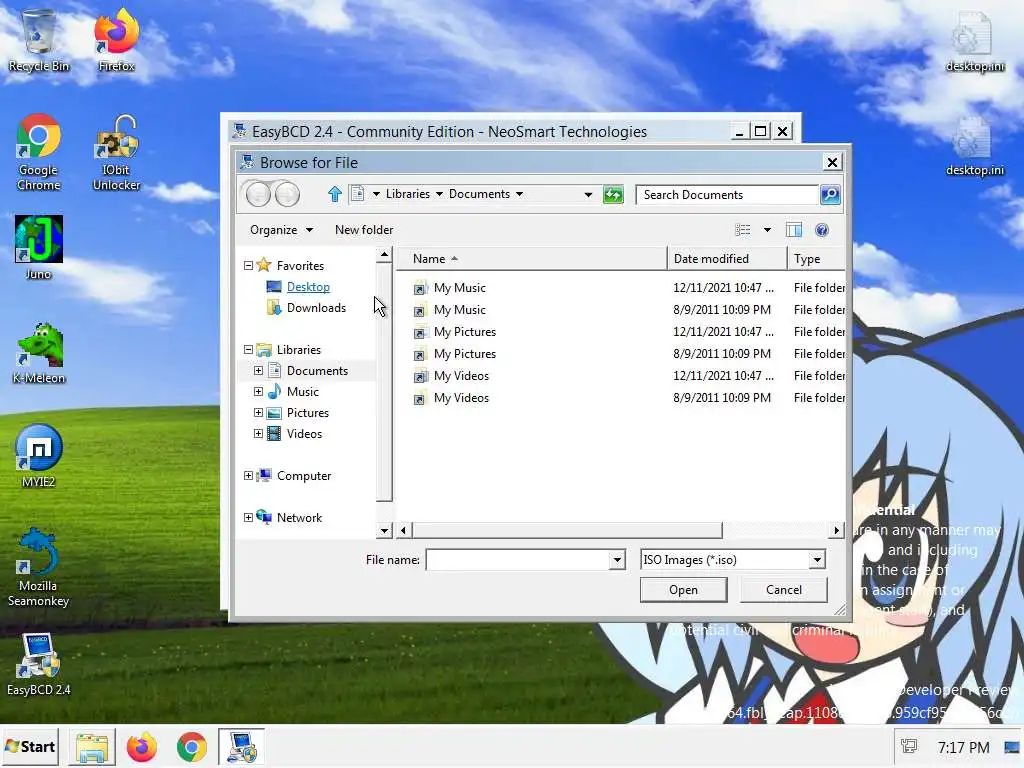Activate EasyBCD taskbar button
This screenshot has width=1024, height=768.
(241, 747)
